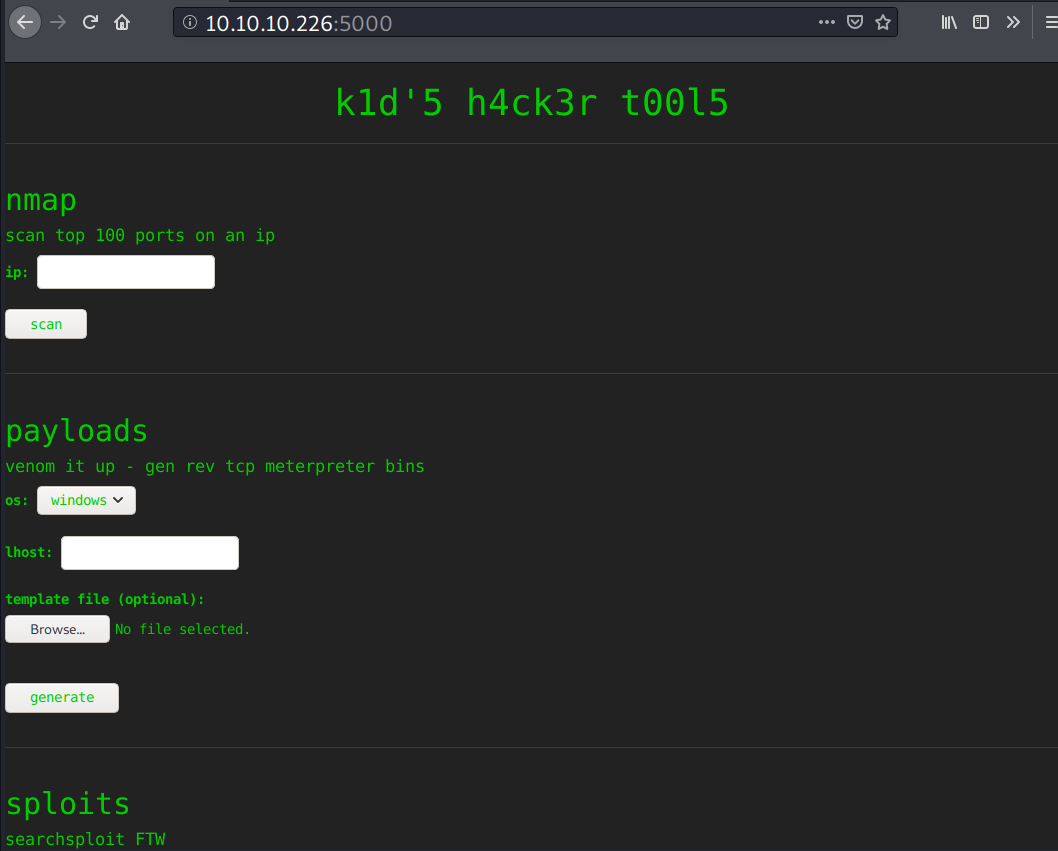1058x851 pixels.
Task: Open page actions three-dot menu
Action: (826, 22)
